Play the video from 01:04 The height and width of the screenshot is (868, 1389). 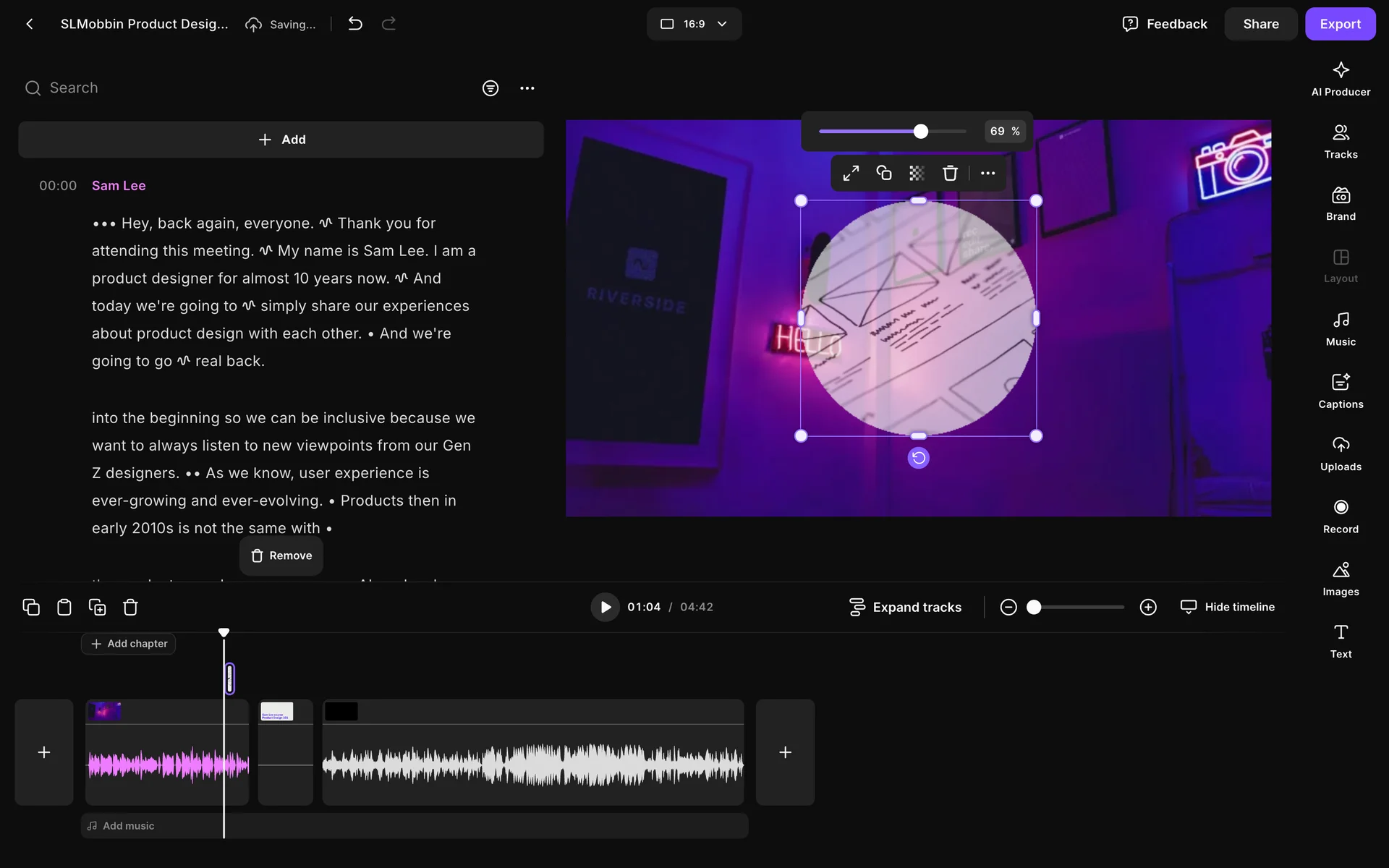[605, 607]
